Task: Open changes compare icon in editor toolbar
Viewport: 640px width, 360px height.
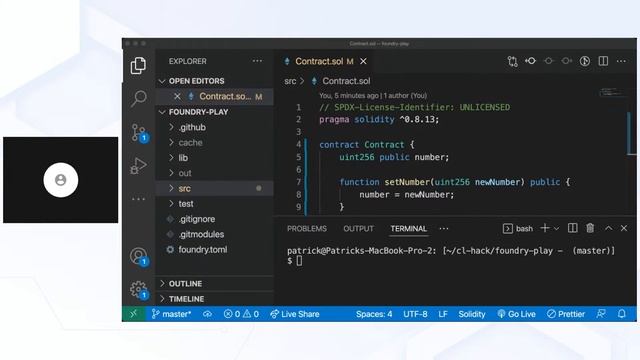Action: (x=513, y=61)
